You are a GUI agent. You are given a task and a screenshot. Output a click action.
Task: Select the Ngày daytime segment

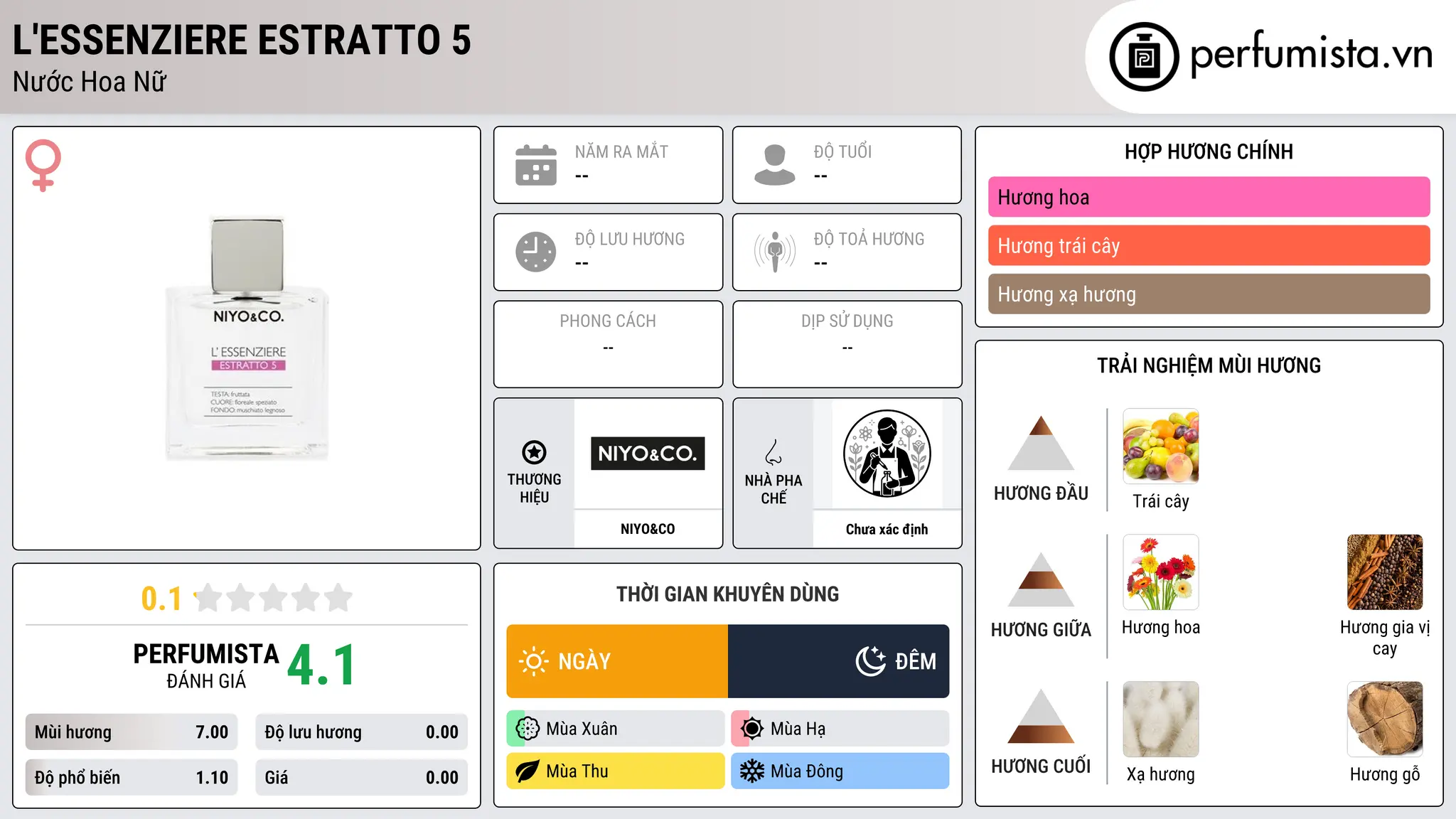point(617,661)
